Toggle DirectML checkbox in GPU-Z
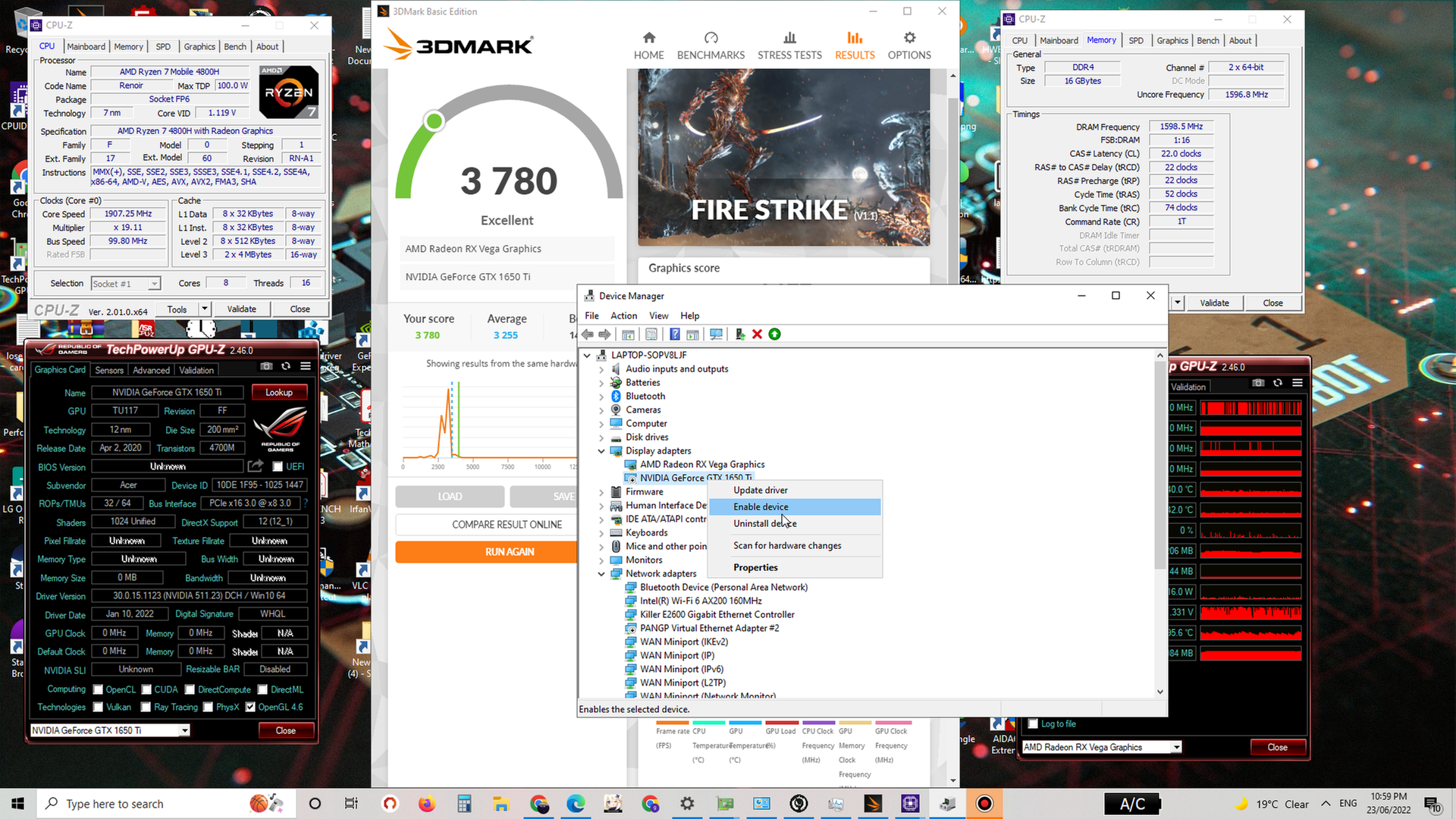Image resolution: width=1456 pixels, height=819 pixels. [x=262, y=689]
